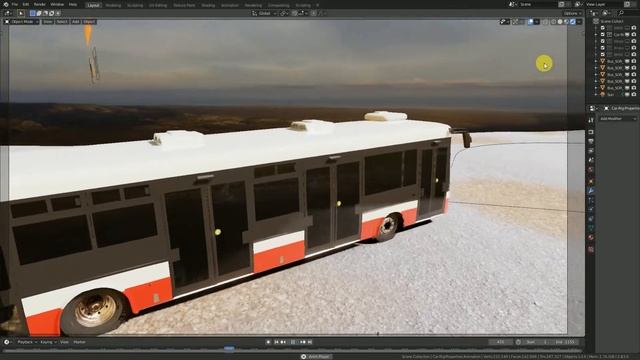Toggle proportional editing icon
The image size is (640, 360).
pyautogui.click(x=313, y=13)
